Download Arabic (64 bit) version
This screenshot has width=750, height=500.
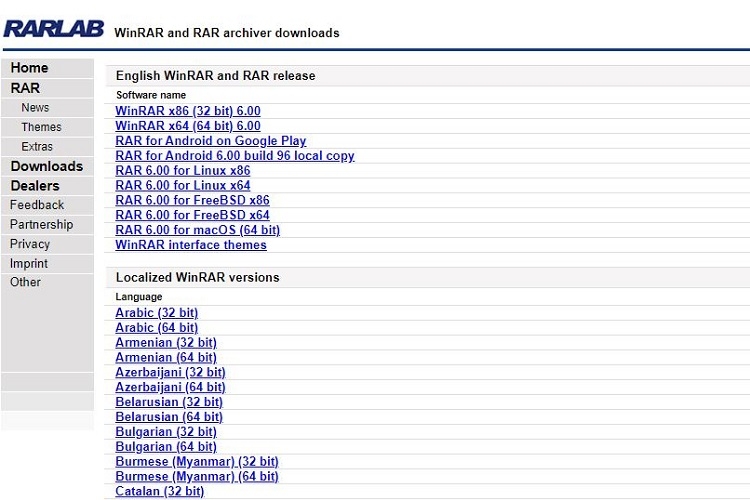coord(156,328)
